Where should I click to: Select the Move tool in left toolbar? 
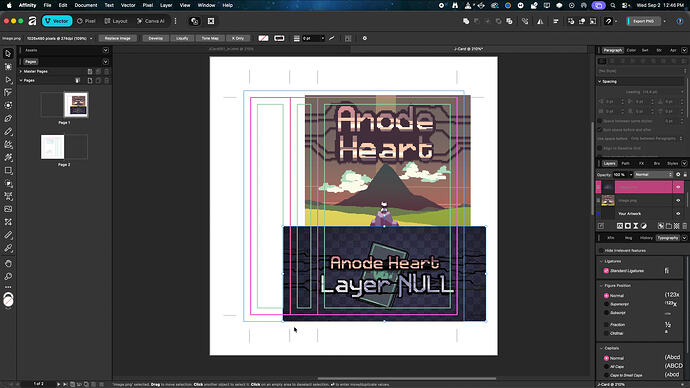point(8,54)
